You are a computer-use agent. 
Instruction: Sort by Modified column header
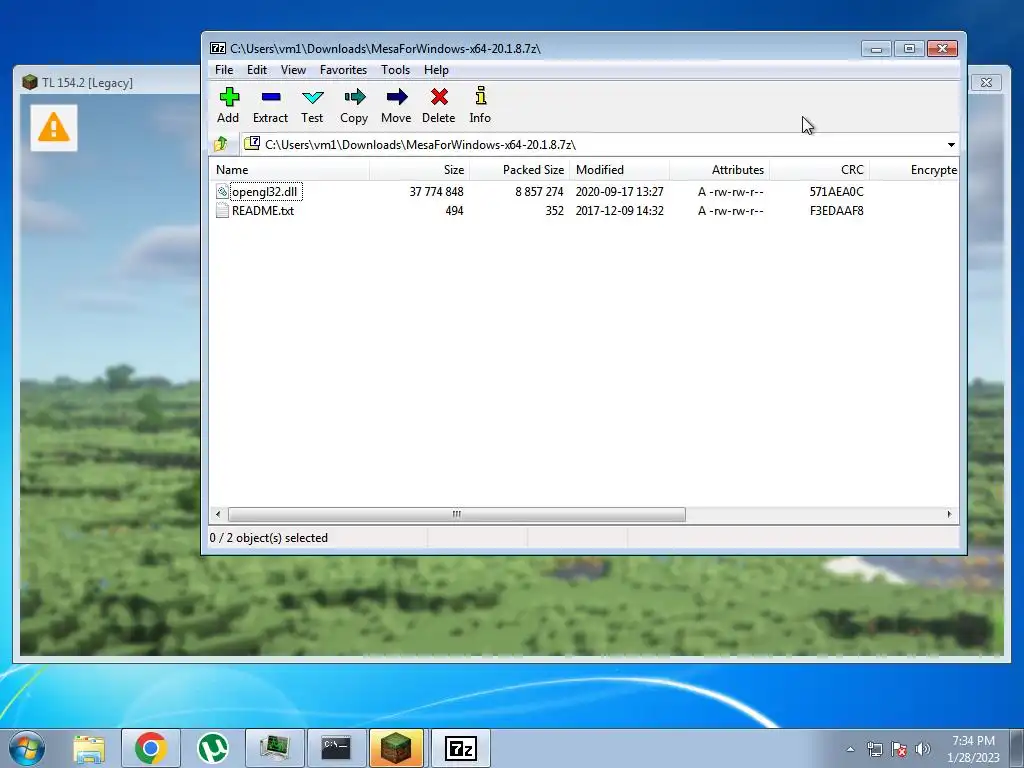click(619, 170)
